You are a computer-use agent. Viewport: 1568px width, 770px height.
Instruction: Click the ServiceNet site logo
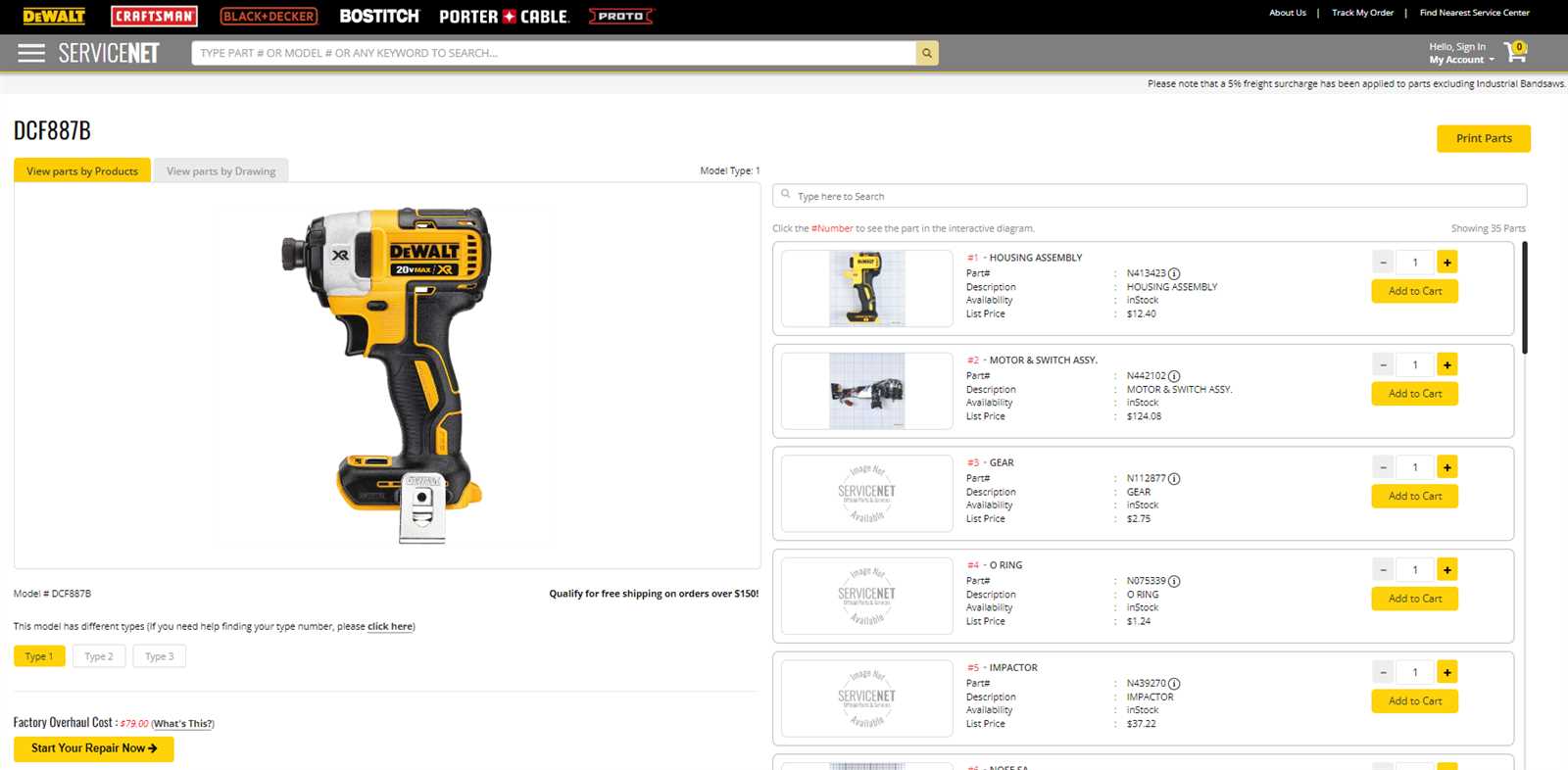click(109, 53)
